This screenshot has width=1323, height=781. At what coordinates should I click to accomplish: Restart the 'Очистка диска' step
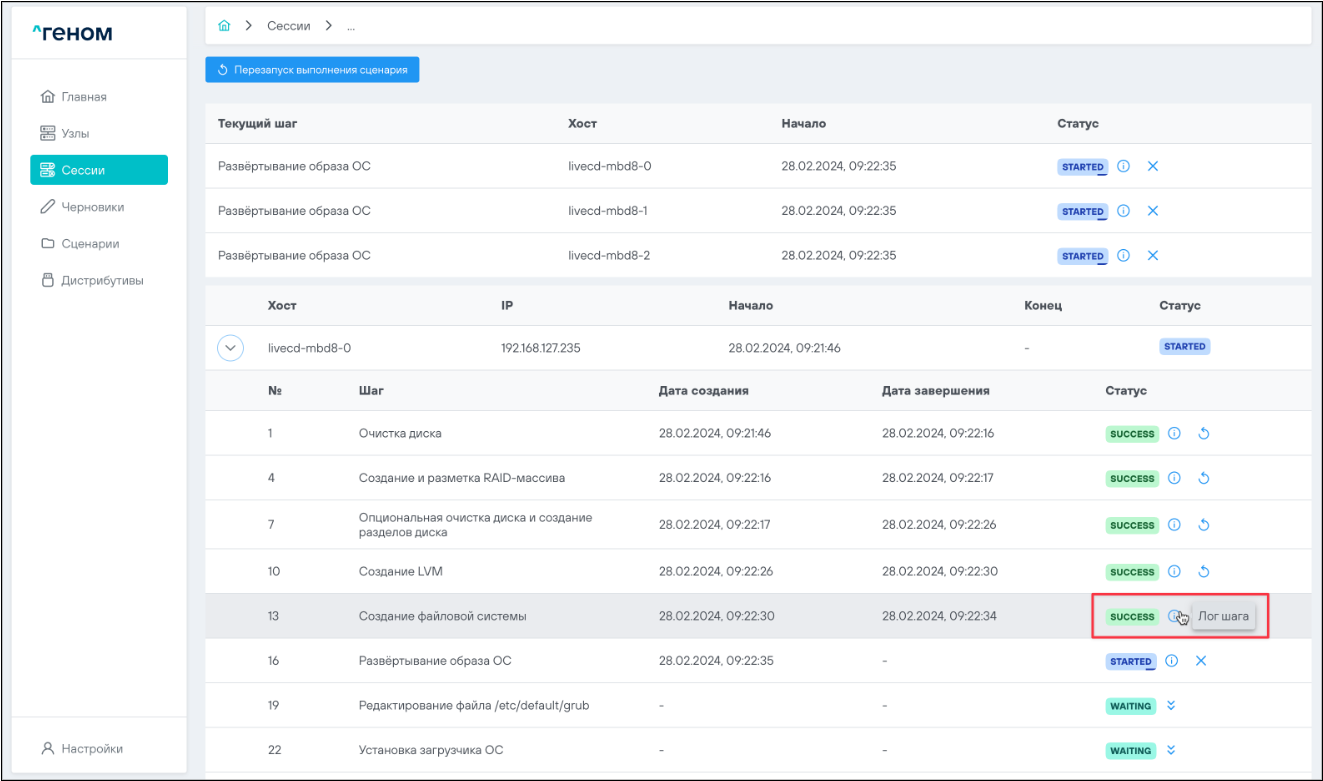coord(1204,434)
